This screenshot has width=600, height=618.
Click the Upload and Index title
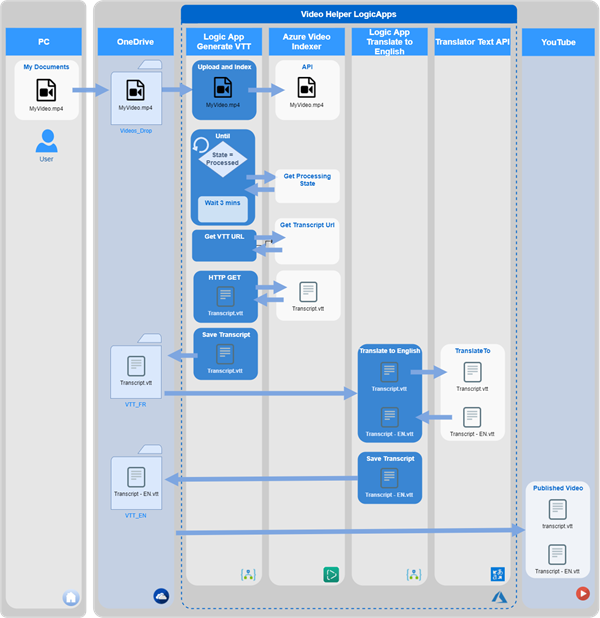(224, 67)
